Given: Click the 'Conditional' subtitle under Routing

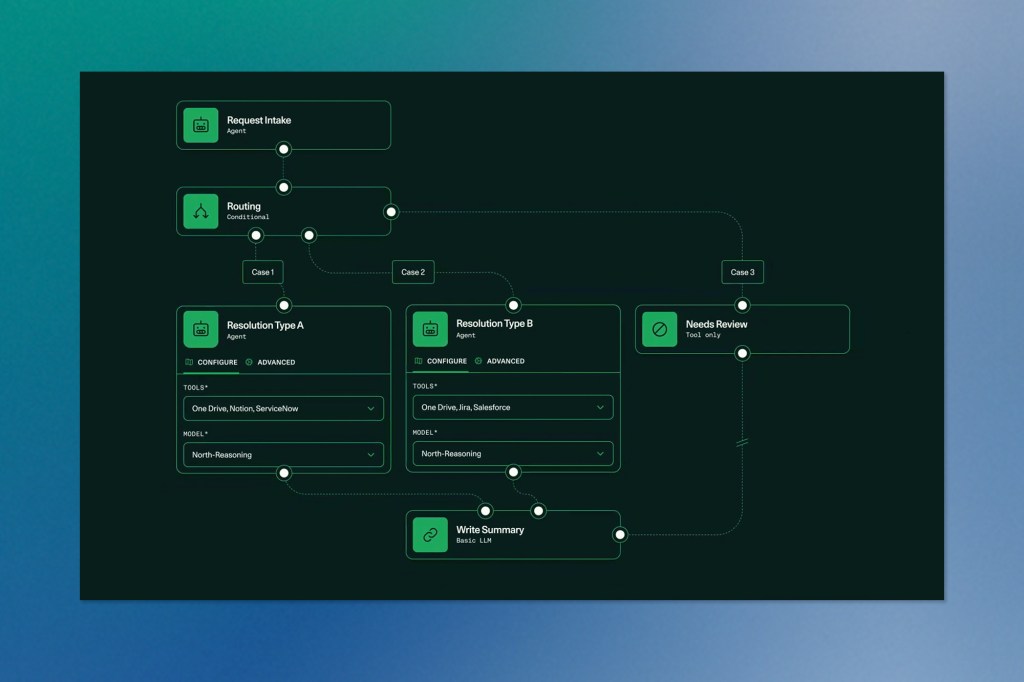Looking at the screenshot, I should click(x=248, y=217).
